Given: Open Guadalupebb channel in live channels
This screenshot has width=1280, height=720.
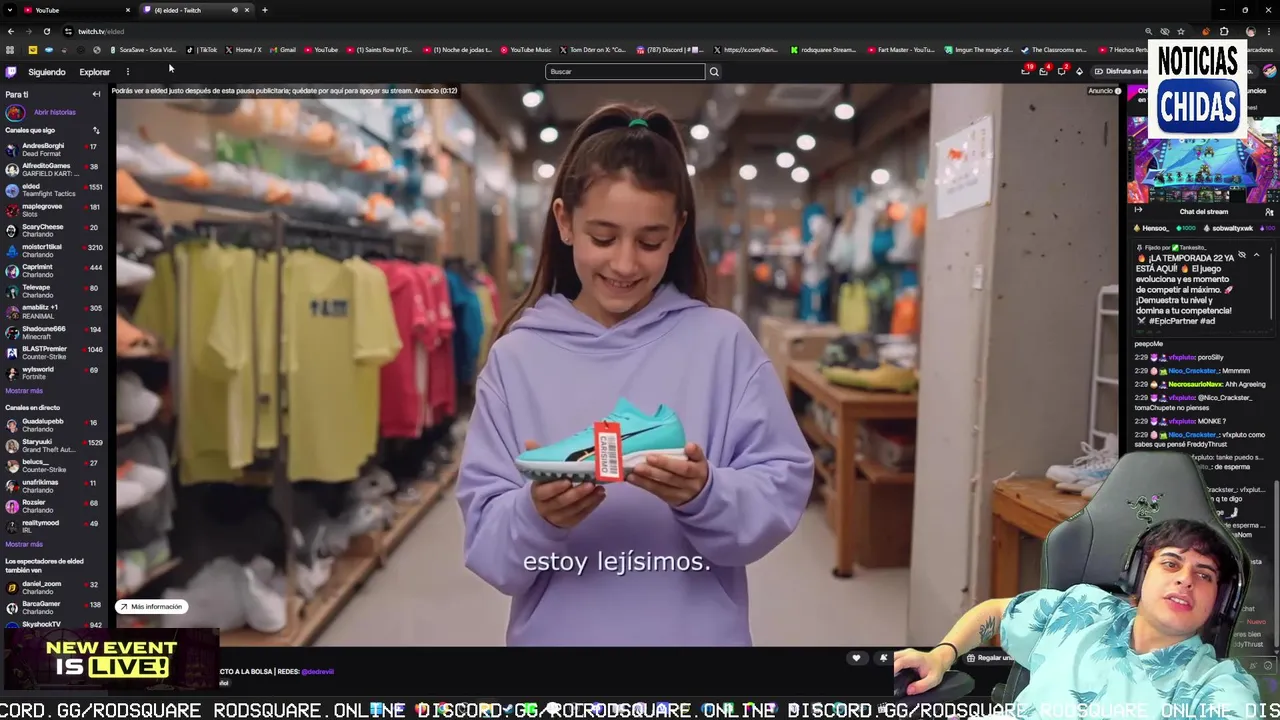Looking at the screenshot, I should point(53,425).
